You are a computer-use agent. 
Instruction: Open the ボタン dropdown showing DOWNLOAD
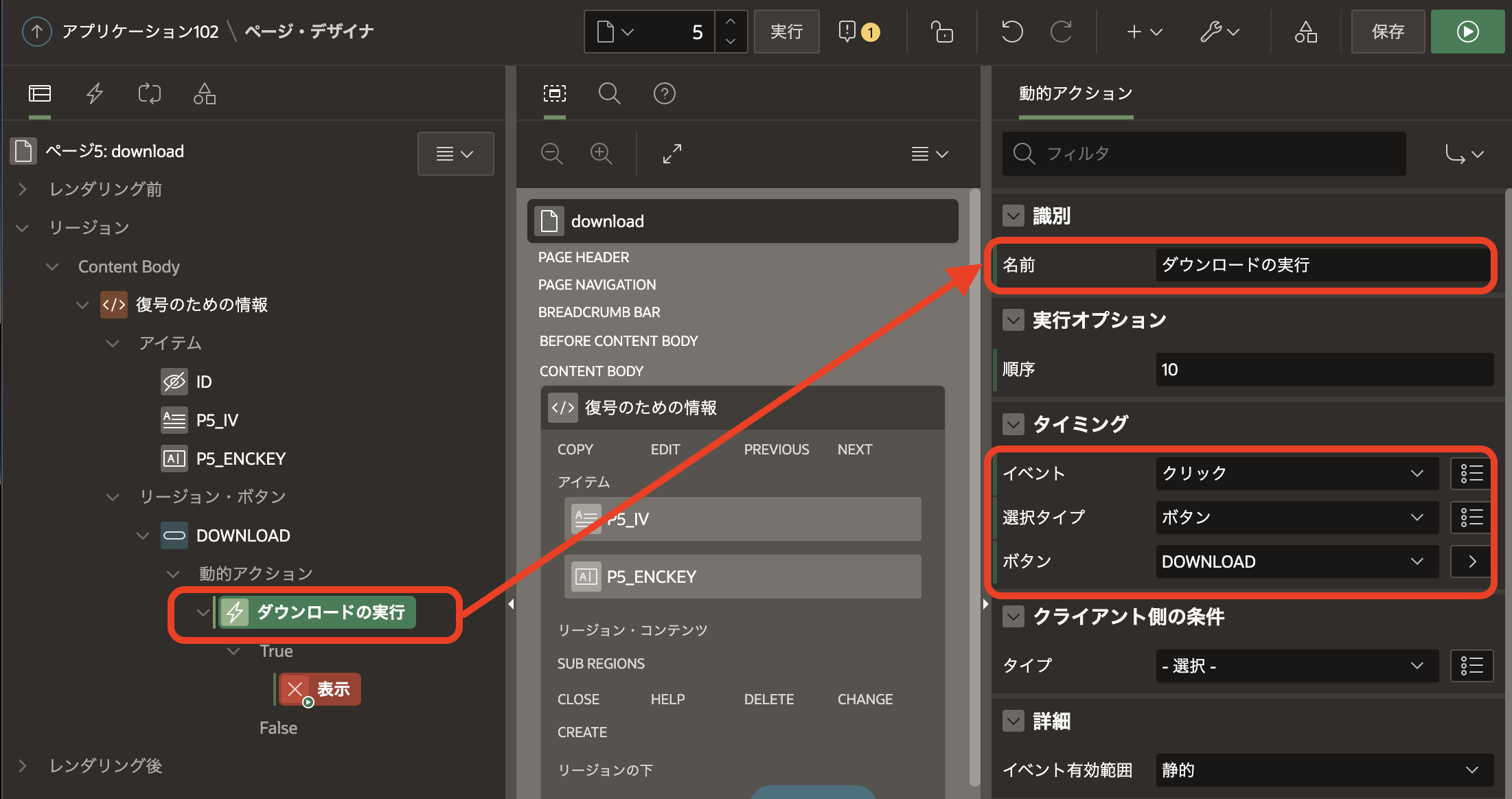click(1296, 561)
